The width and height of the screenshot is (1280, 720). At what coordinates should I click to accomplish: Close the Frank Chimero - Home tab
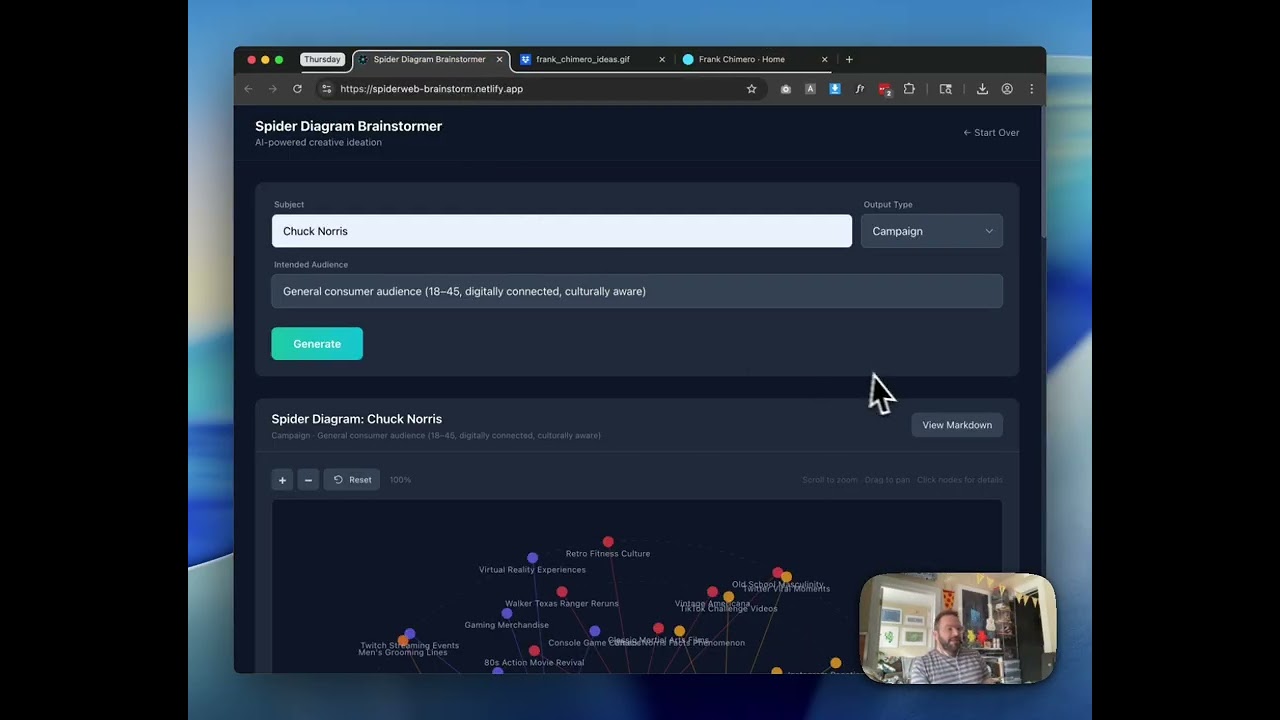825,59
